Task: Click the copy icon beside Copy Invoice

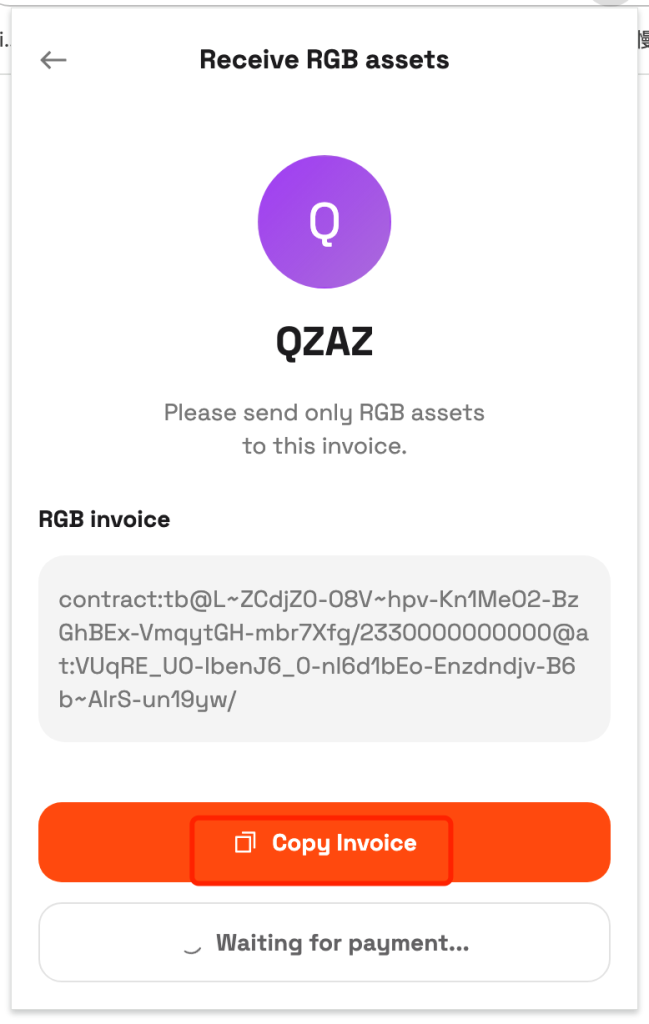Action: coord(245,842)
